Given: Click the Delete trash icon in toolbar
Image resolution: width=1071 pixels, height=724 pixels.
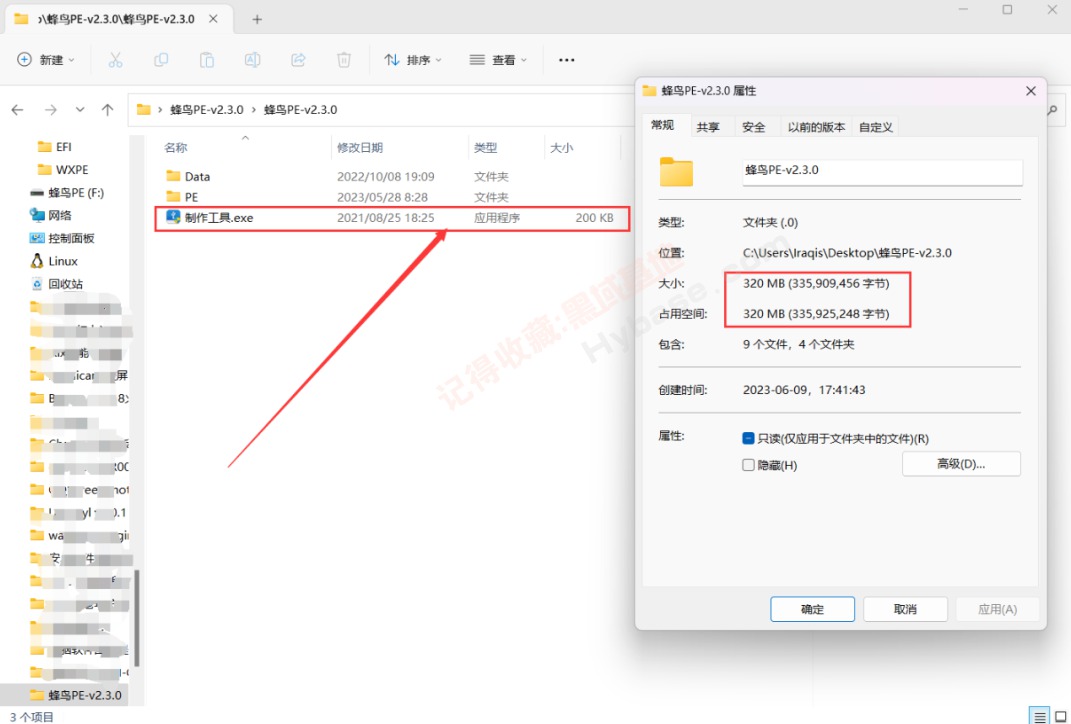Looking at the screenshot, I should click(x=344, y=60).
